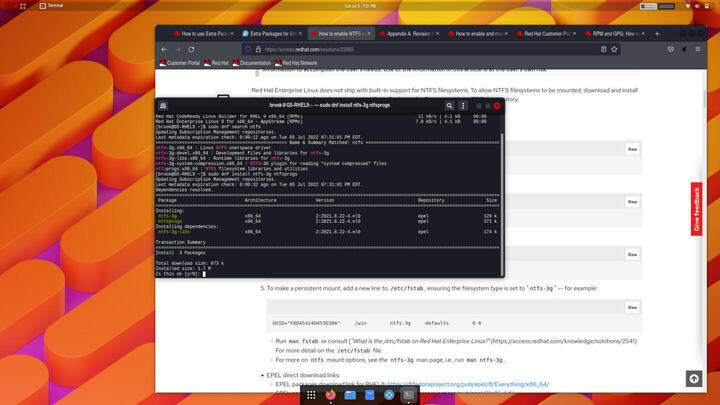Switch to 'RPM and GPG' tab
The width and height of the screenshot is (720, 405).
615,34
